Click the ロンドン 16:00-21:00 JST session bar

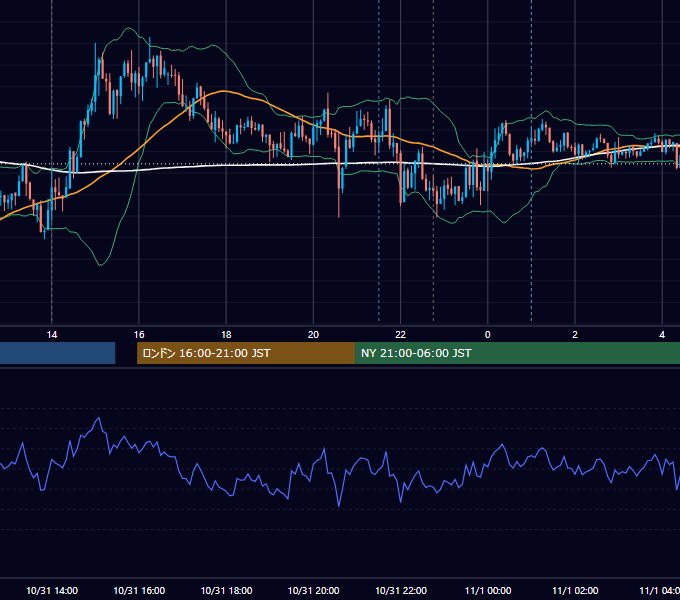pyautogui.click(x=246, y=353)
